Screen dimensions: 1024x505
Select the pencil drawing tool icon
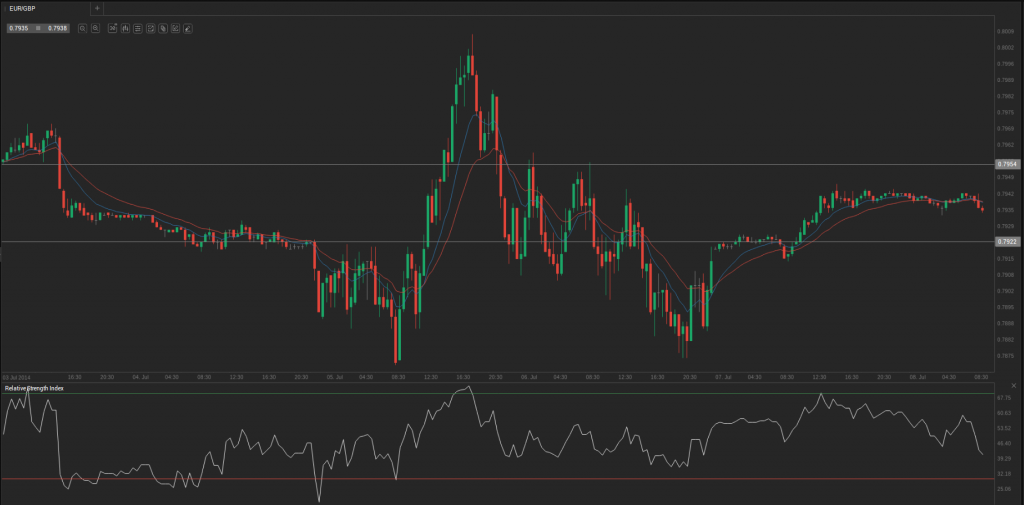coord(187,28)
